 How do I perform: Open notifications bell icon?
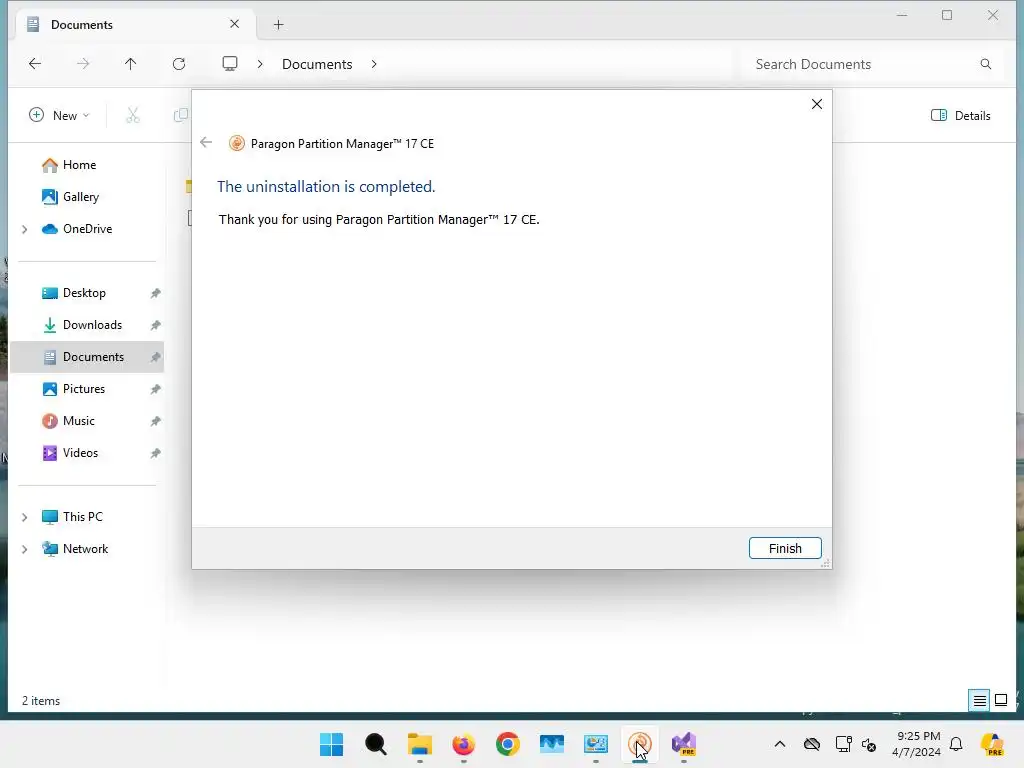click(956, 744)
